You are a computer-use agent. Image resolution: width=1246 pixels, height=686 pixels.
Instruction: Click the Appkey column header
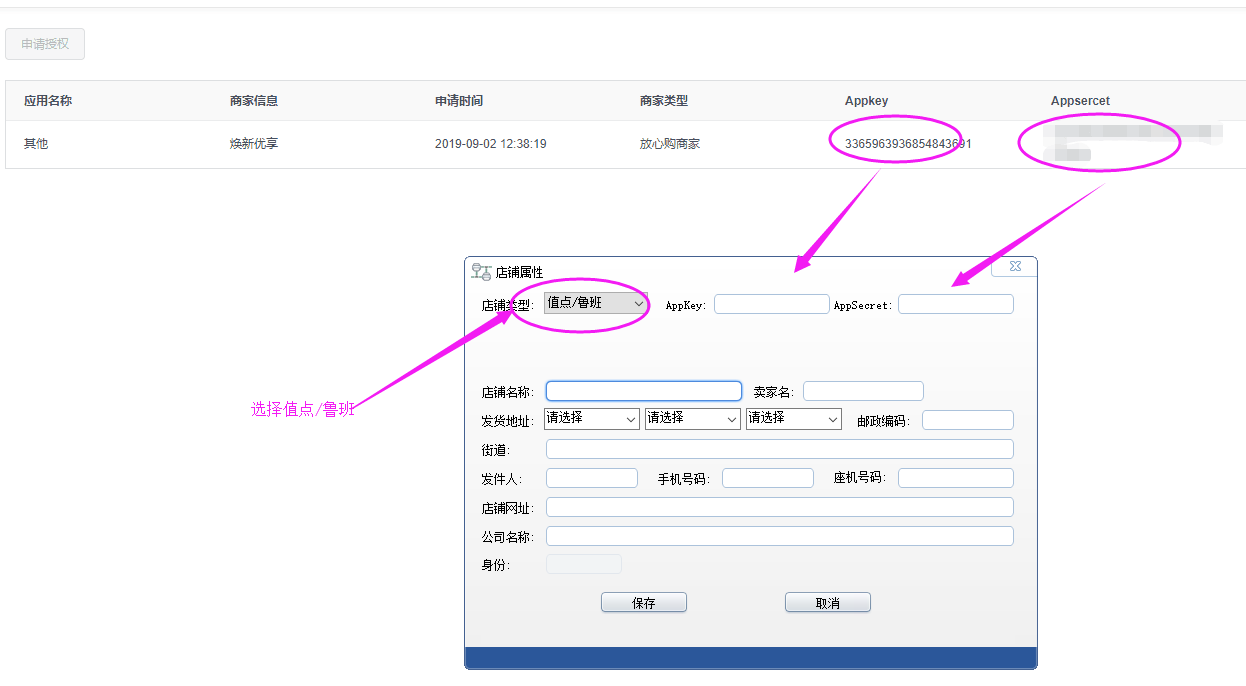866,100
